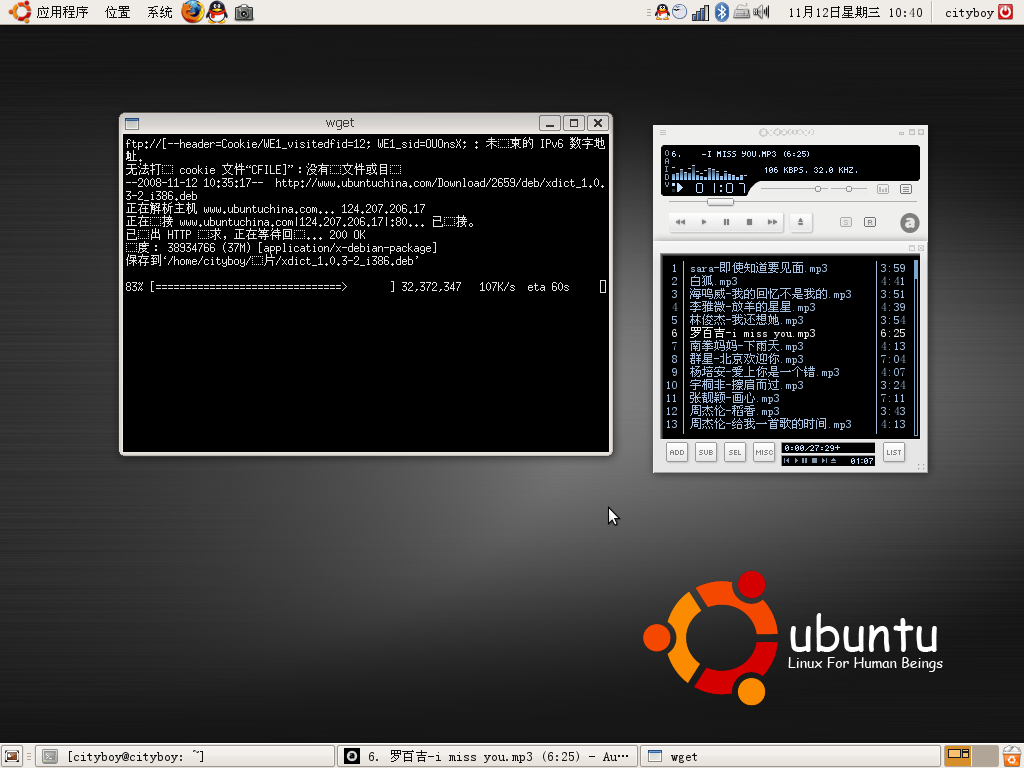Click mini play button in playlist footer
The image size is (1024, 768).
click(x=796, y=461)
